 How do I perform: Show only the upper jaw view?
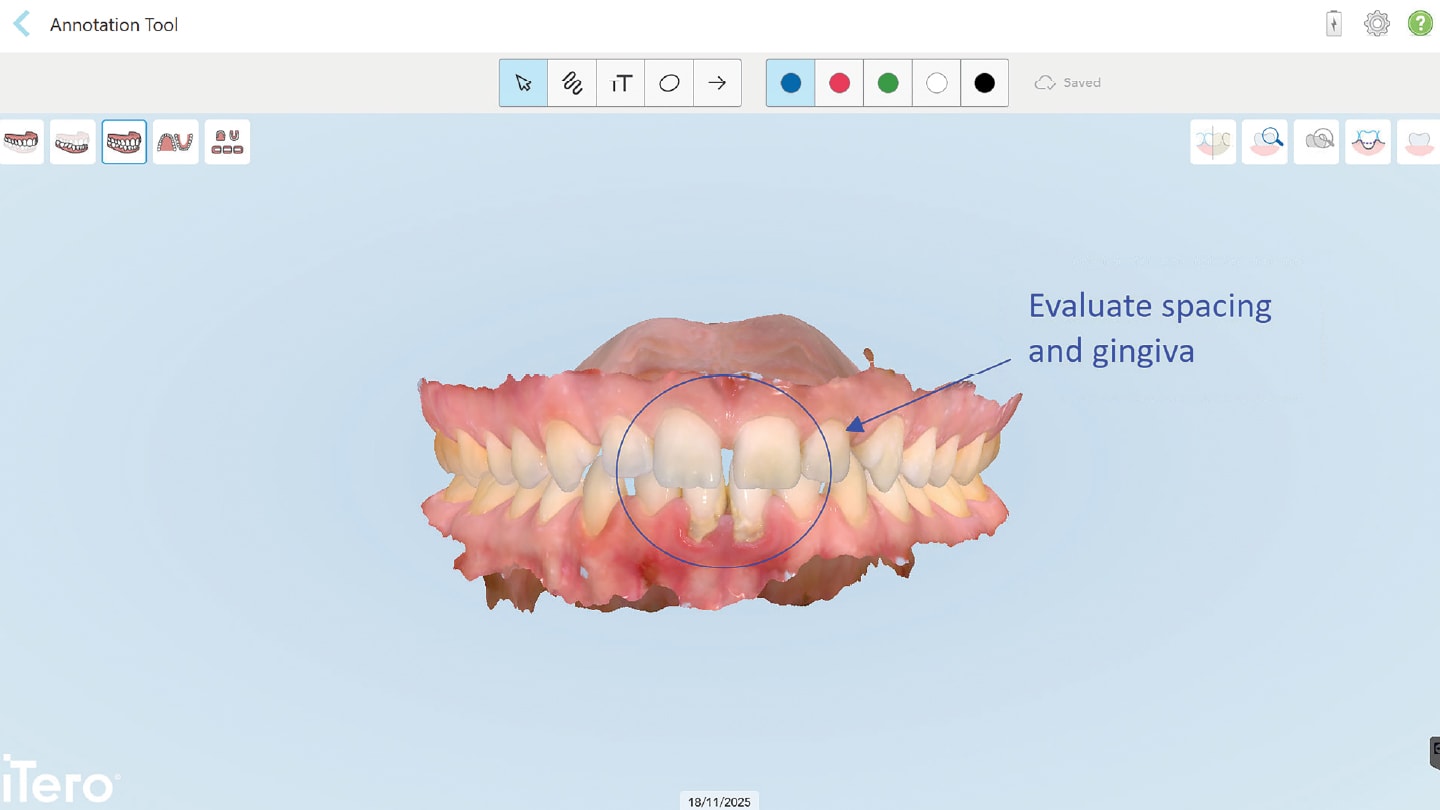click(x=21, y=142)
